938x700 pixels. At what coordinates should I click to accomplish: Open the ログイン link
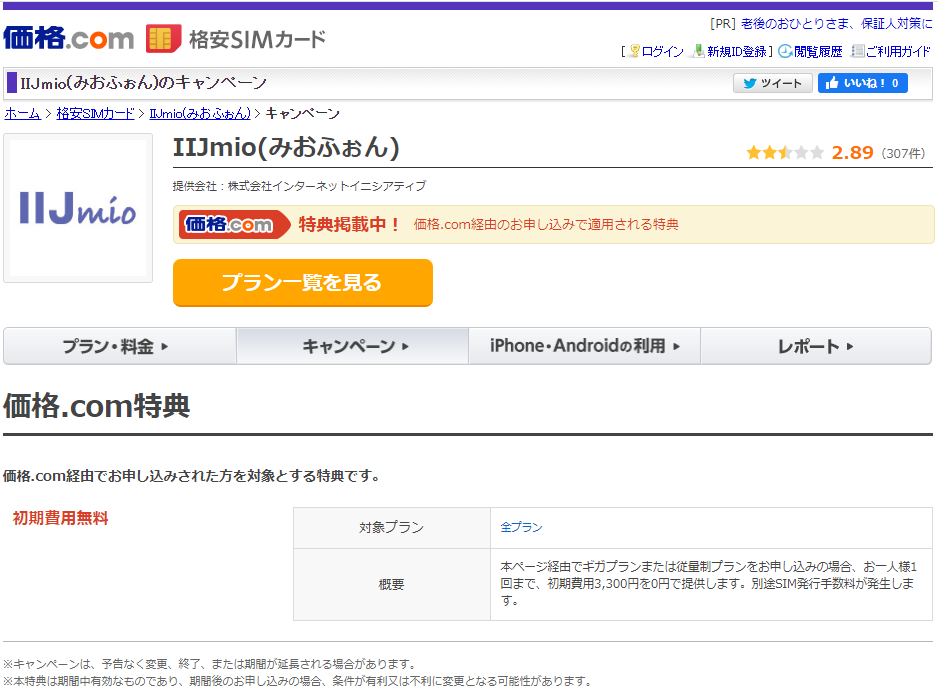tap(662, 51)
